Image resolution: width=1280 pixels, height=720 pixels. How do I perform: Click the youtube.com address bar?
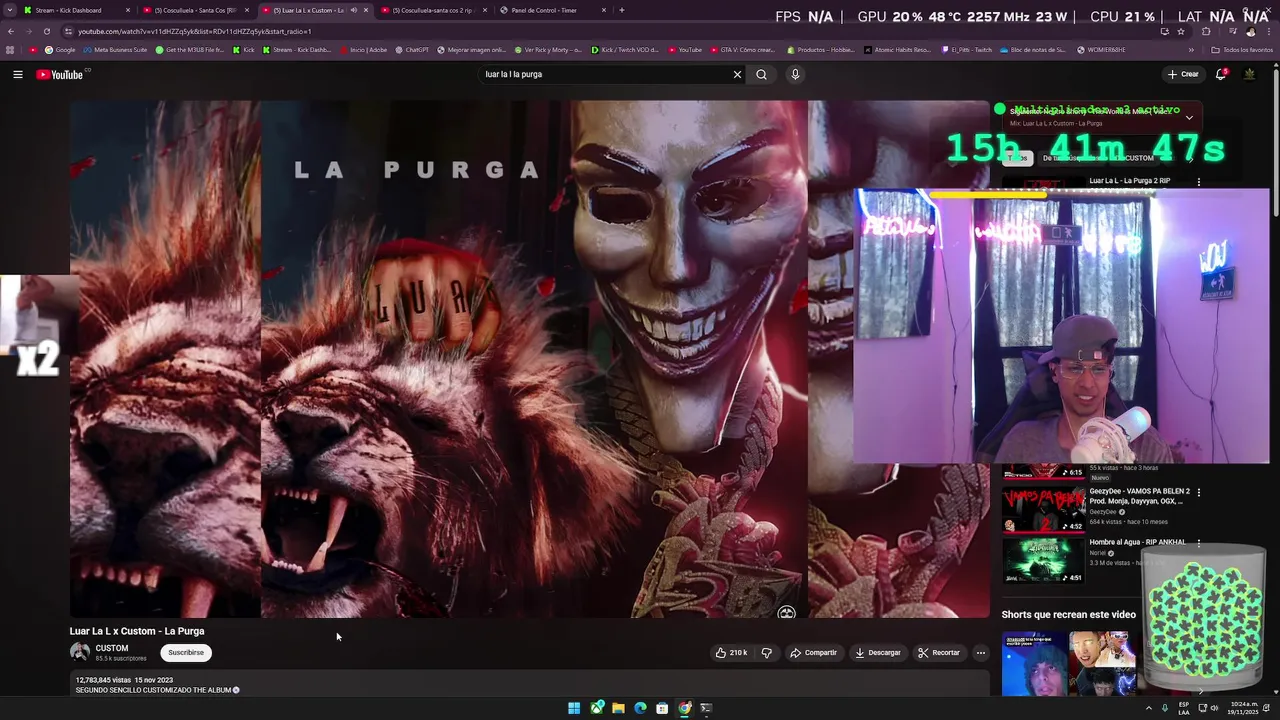click(600, 31)
